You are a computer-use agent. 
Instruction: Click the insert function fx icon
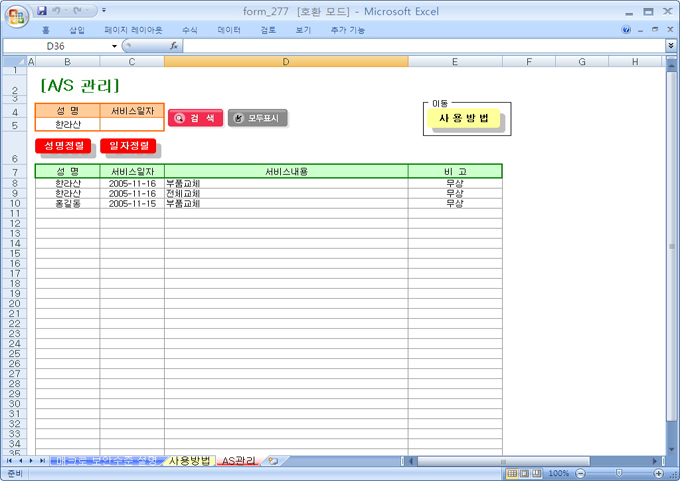coord(173,46)
